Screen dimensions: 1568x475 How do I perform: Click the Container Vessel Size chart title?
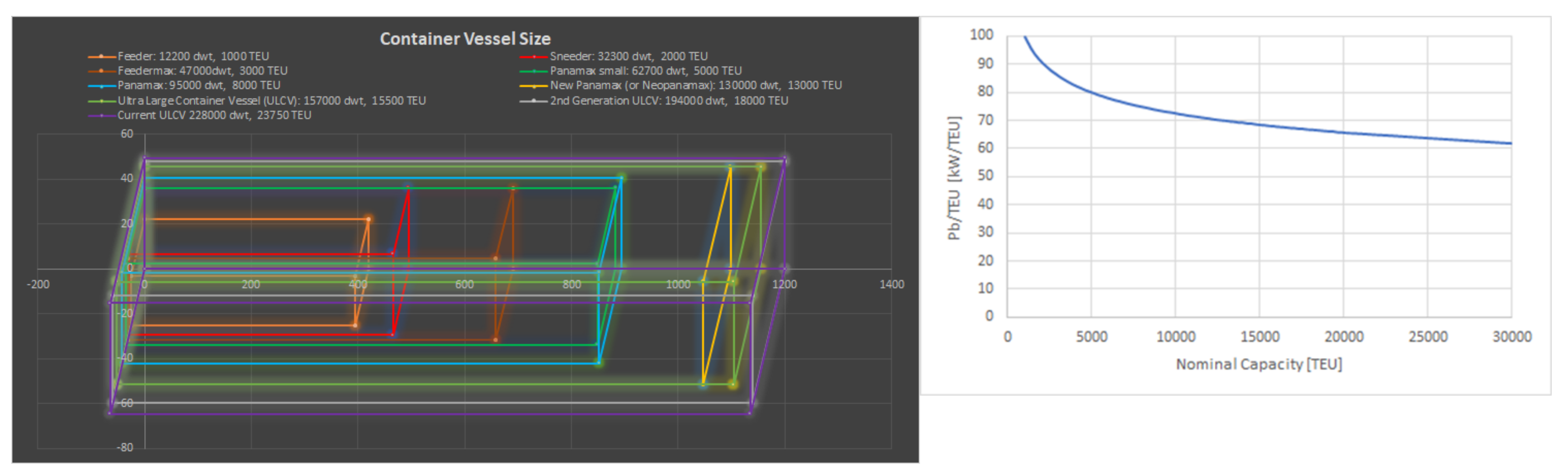point(464,39)
